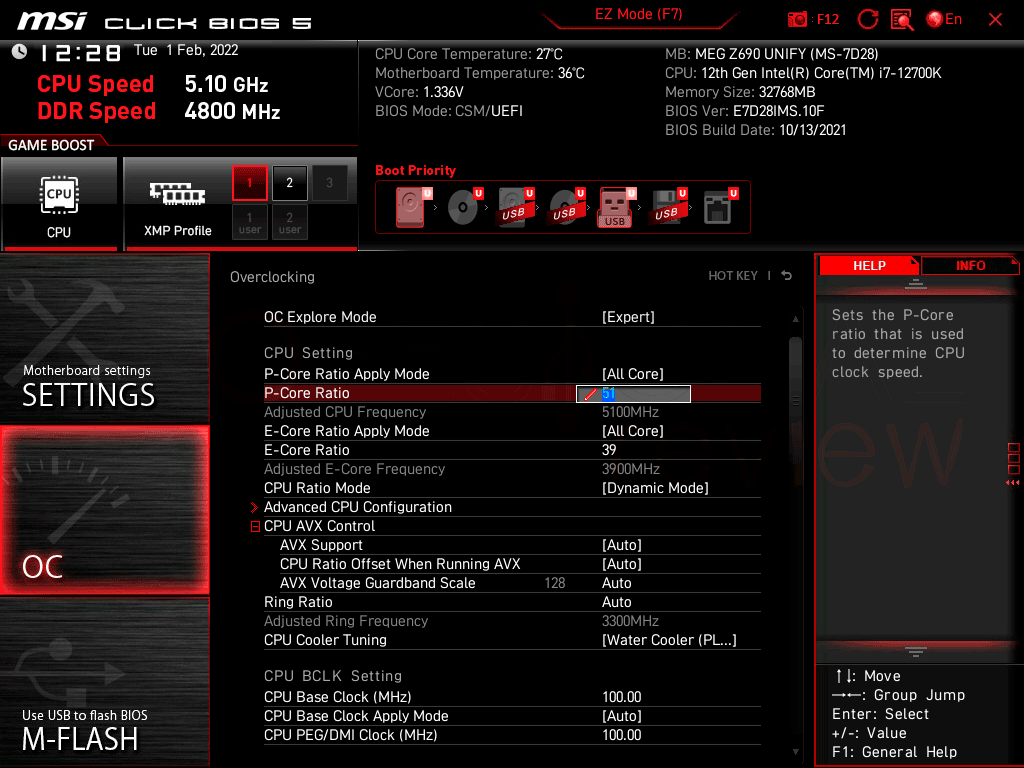Toggle the CPU Game Boost button
Viewport: 1024px width, 768px height.
(x=59, y=203)
